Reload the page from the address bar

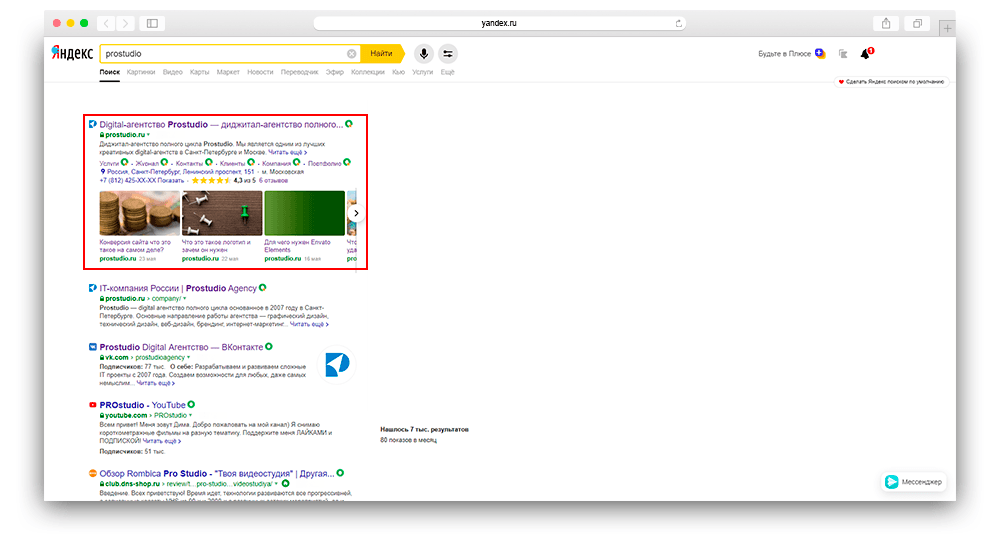pos(679,24)
